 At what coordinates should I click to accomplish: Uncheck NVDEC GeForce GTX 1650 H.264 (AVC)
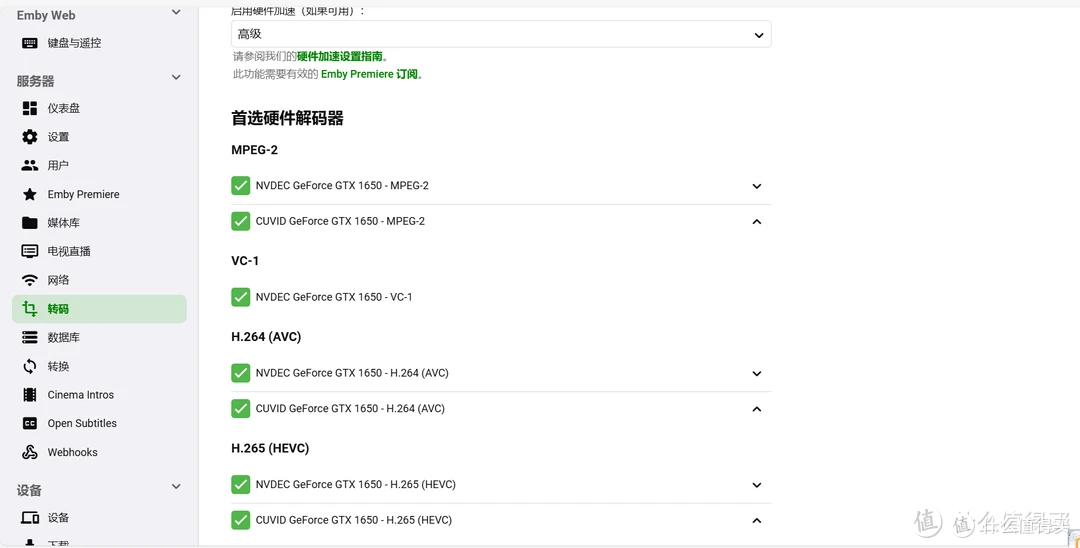click(240, 373)
